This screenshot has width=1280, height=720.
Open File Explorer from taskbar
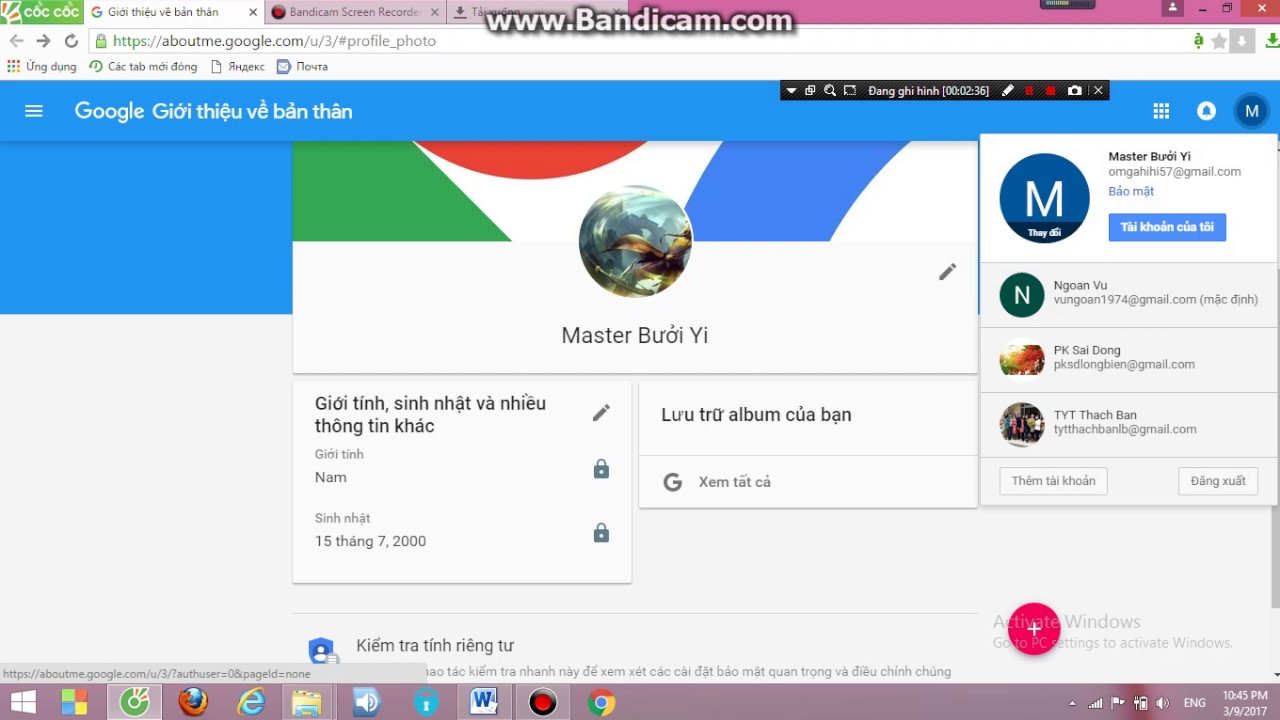click(308, 702)
